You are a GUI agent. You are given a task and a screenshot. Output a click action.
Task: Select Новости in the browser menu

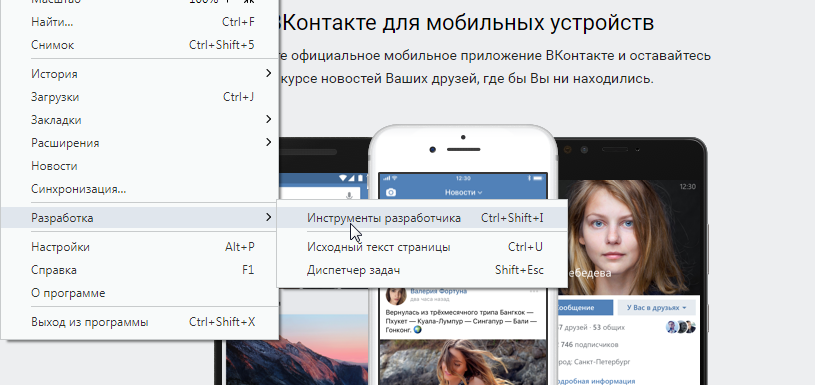click(x=139, y=166)
